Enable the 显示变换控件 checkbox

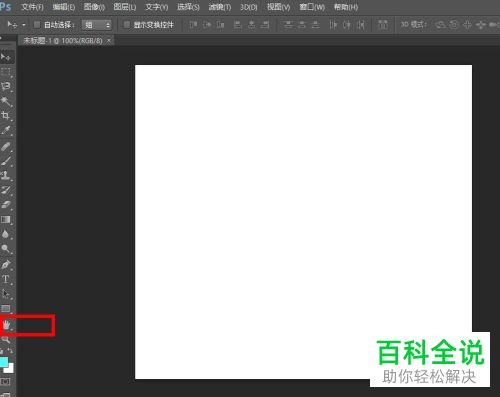coord(127,25)
